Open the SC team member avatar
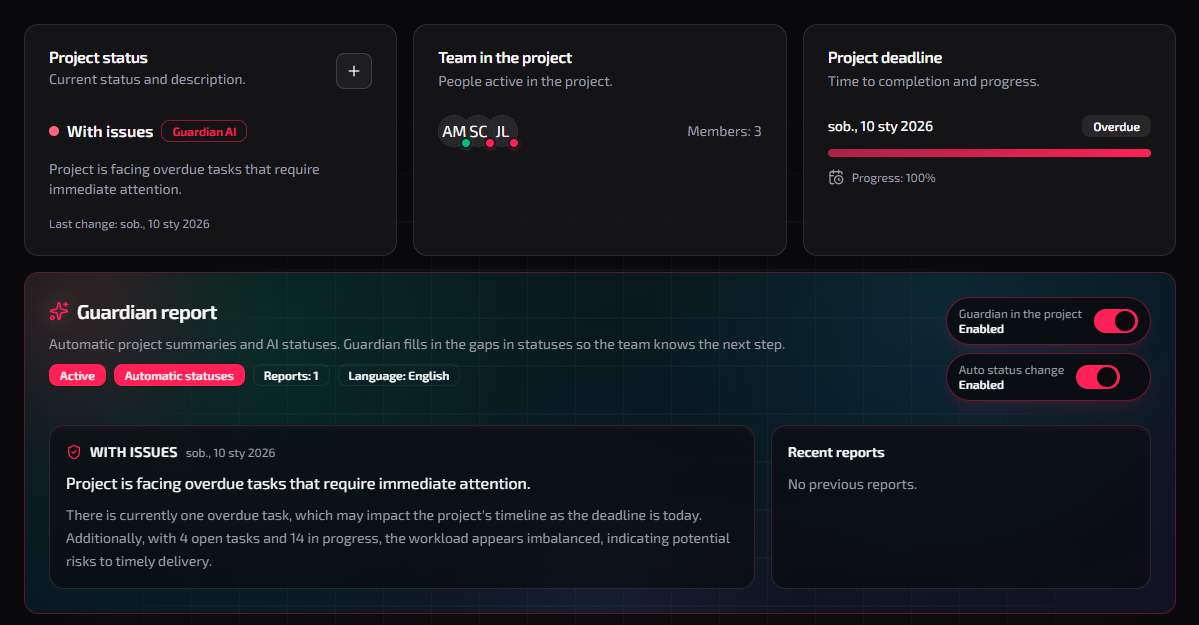The width and height of the screenshot is (1199, 625). tap(479, 132)
